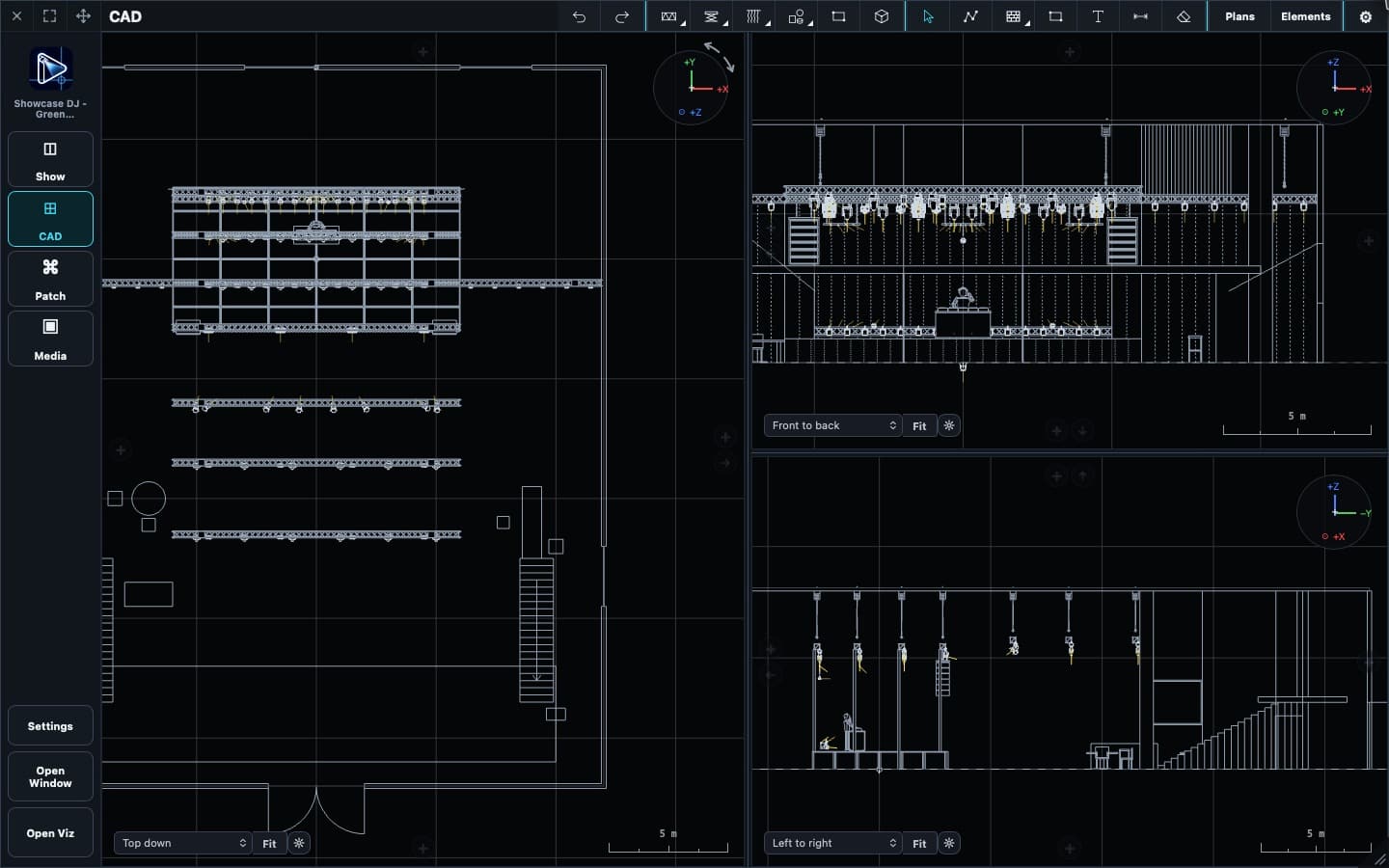Activate the arrow pointer selection tool

[928, 16]
